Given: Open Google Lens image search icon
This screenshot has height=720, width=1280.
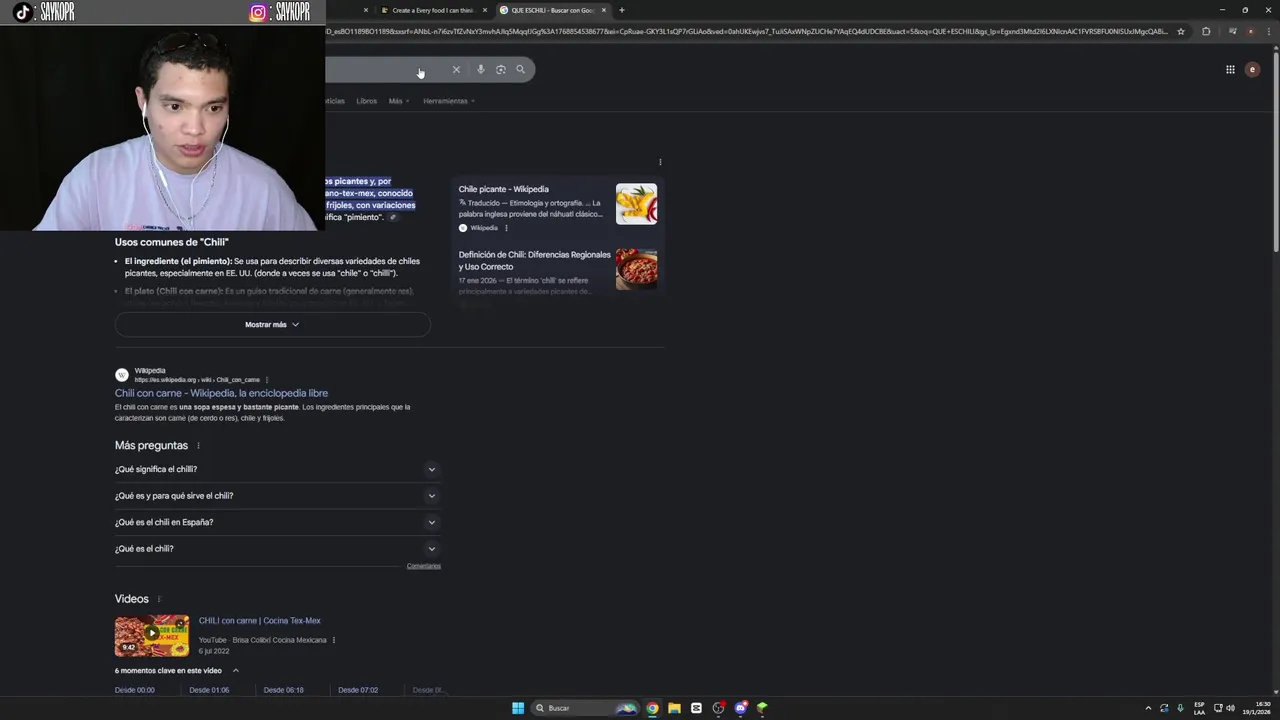Looking at the screenshot, I should coord(501,69).
